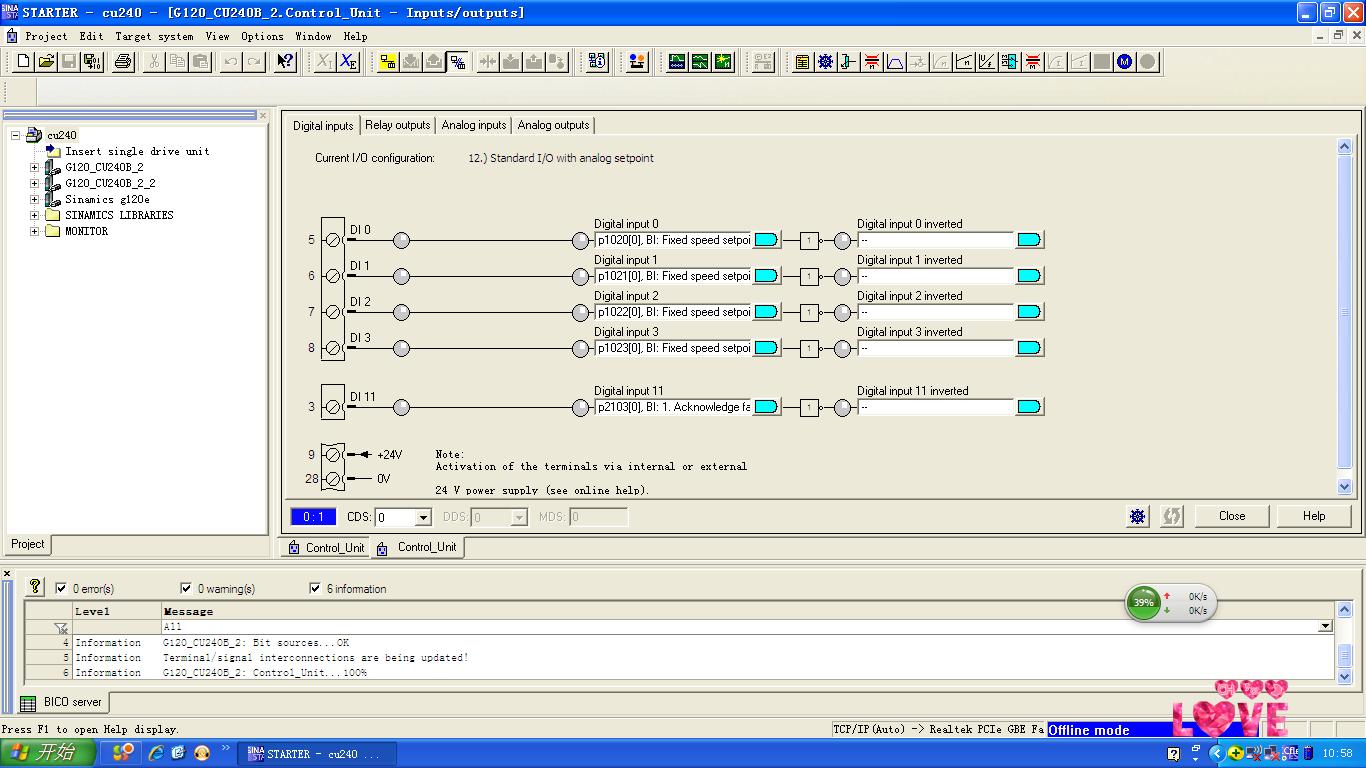Open the Options menu
This screenshot has width=1366, height=768.
pos(262,36)
